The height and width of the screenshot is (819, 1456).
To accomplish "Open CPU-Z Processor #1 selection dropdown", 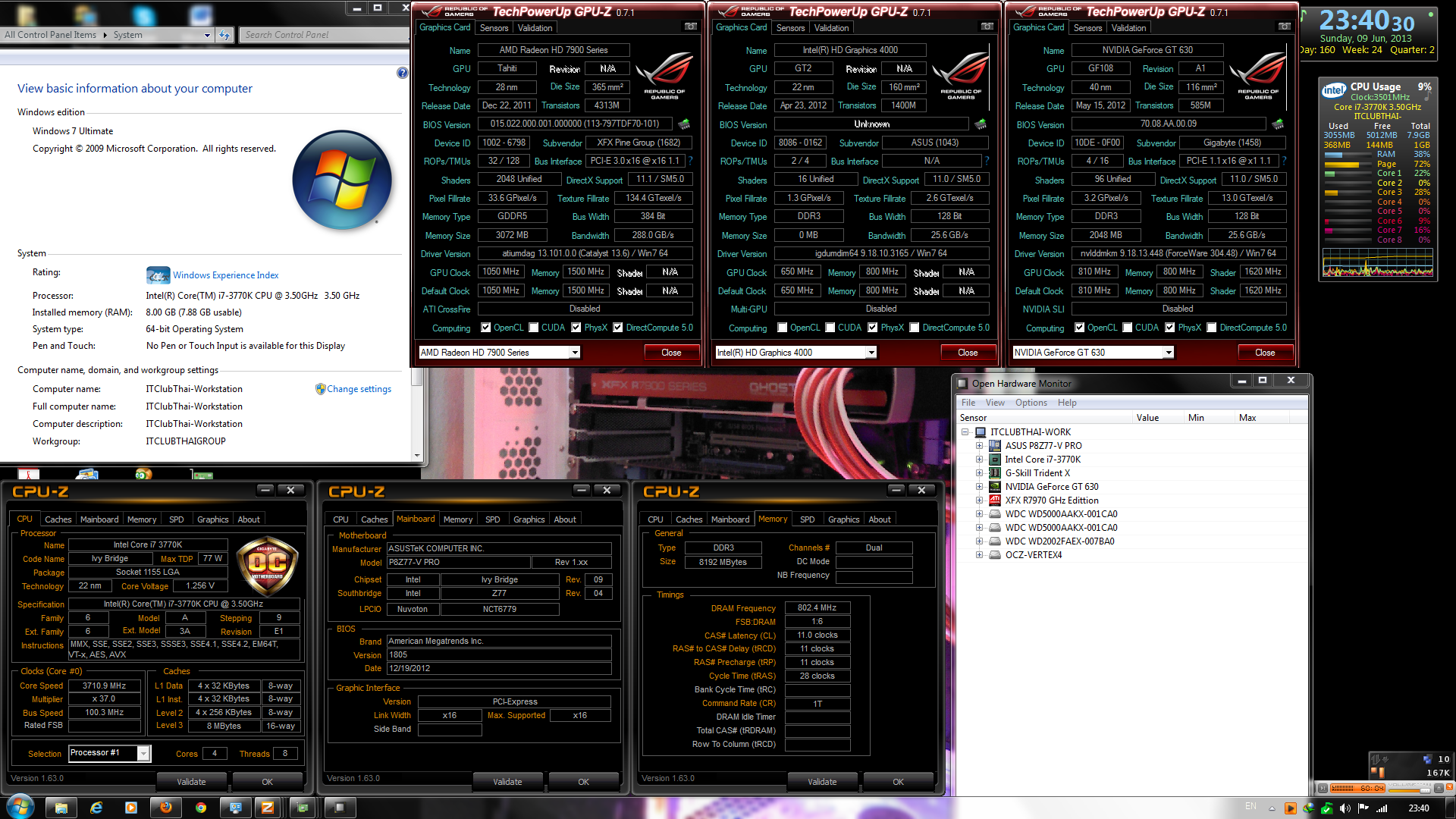I will point(143,753).
